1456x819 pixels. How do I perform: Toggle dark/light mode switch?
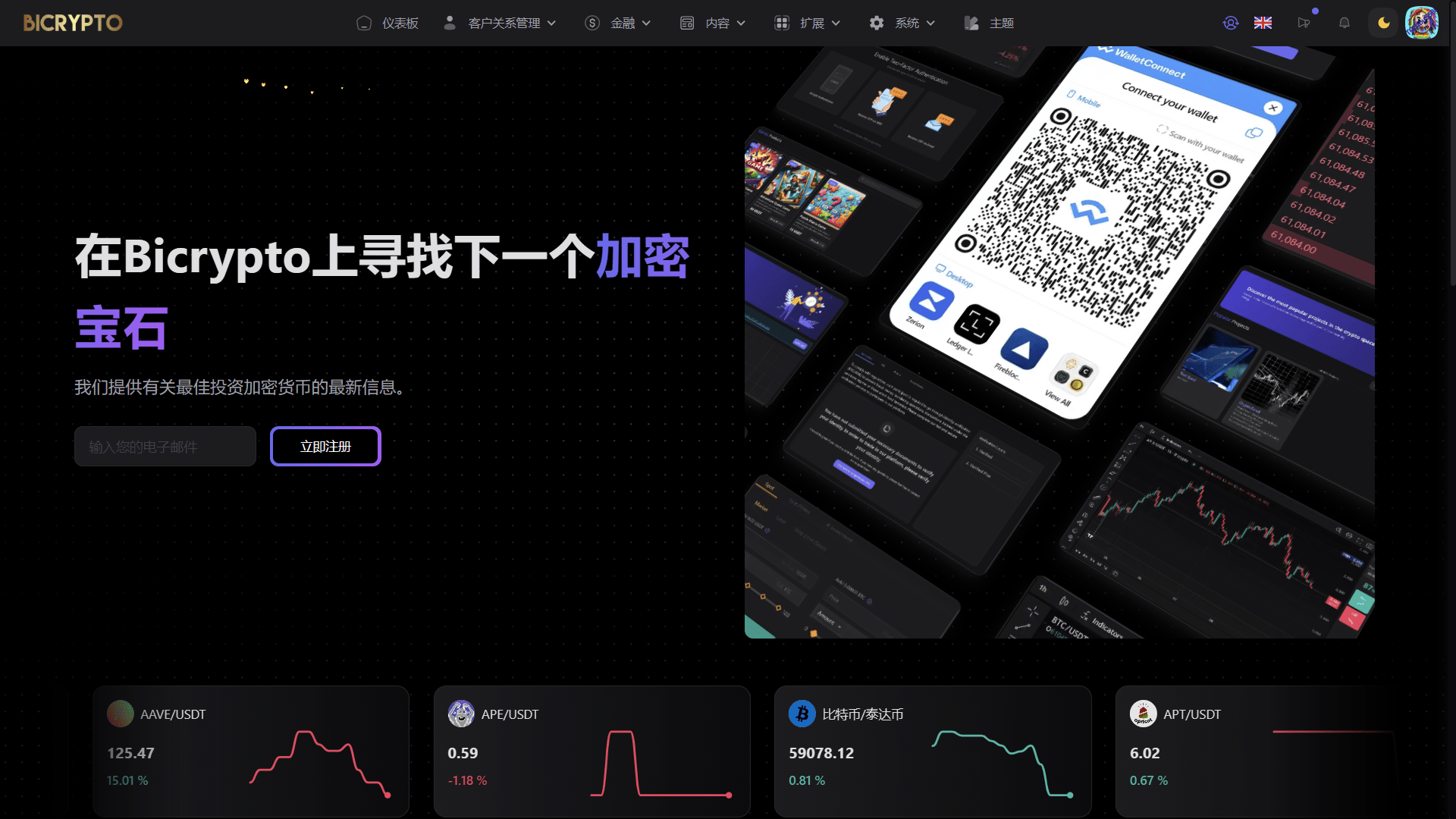click(x=1384, y=22)
